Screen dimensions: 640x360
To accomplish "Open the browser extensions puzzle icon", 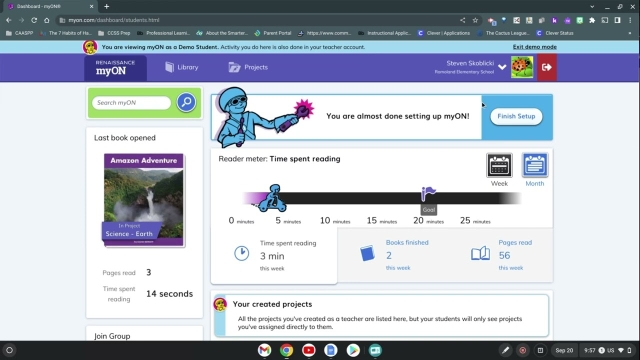I will point(592,20).
